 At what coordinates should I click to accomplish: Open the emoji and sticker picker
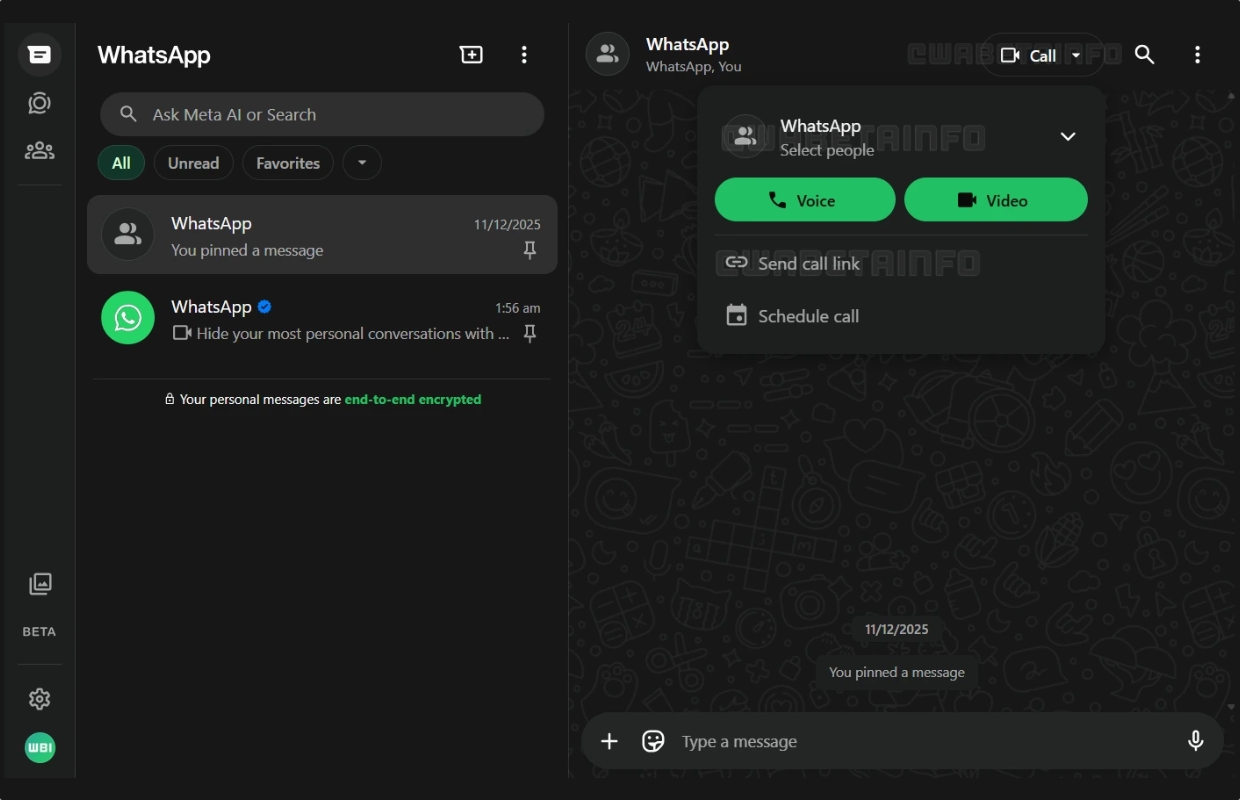coord(653,741)
